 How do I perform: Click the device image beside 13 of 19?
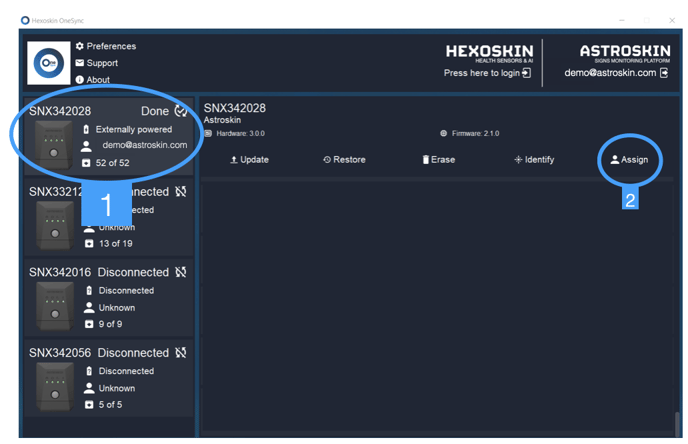(55, 226)
